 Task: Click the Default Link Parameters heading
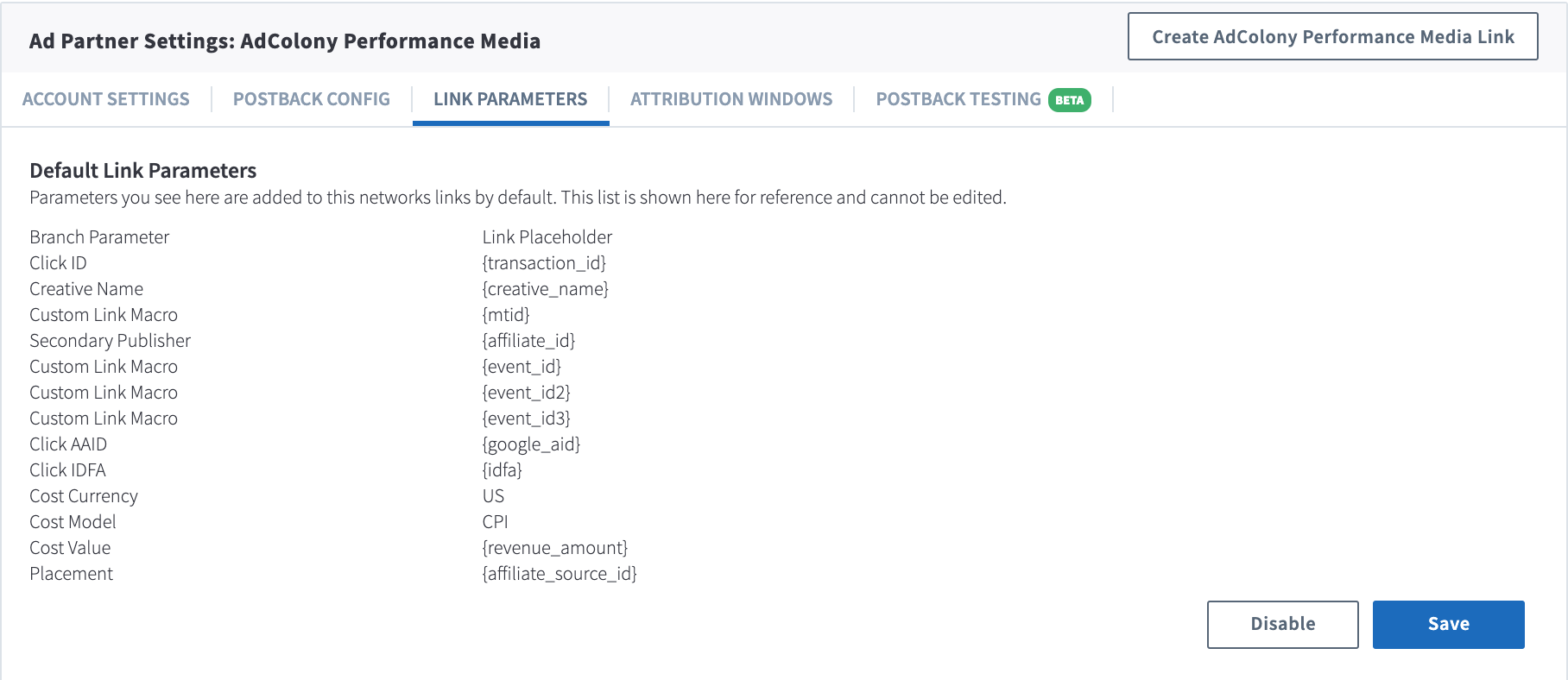point(143,170)
